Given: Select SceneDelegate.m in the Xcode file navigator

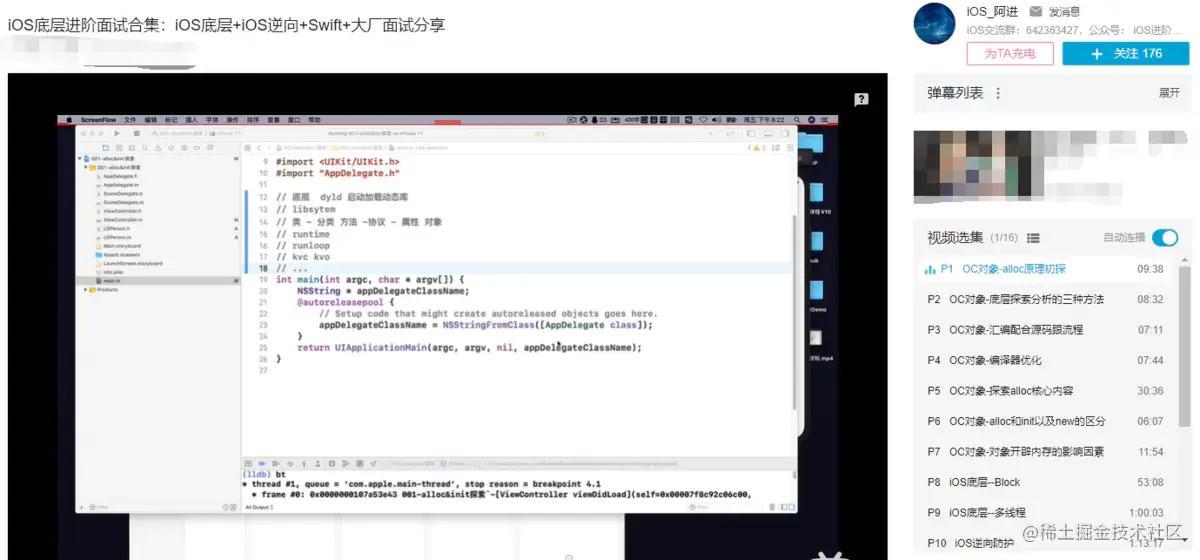Looking at the screenshot, I should (121, 202).
